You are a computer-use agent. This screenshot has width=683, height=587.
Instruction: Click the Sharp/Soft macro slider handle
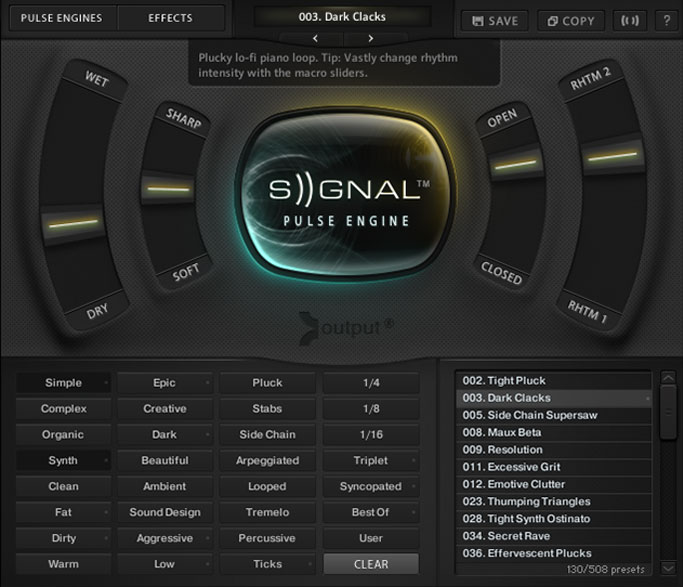[168, 189]
